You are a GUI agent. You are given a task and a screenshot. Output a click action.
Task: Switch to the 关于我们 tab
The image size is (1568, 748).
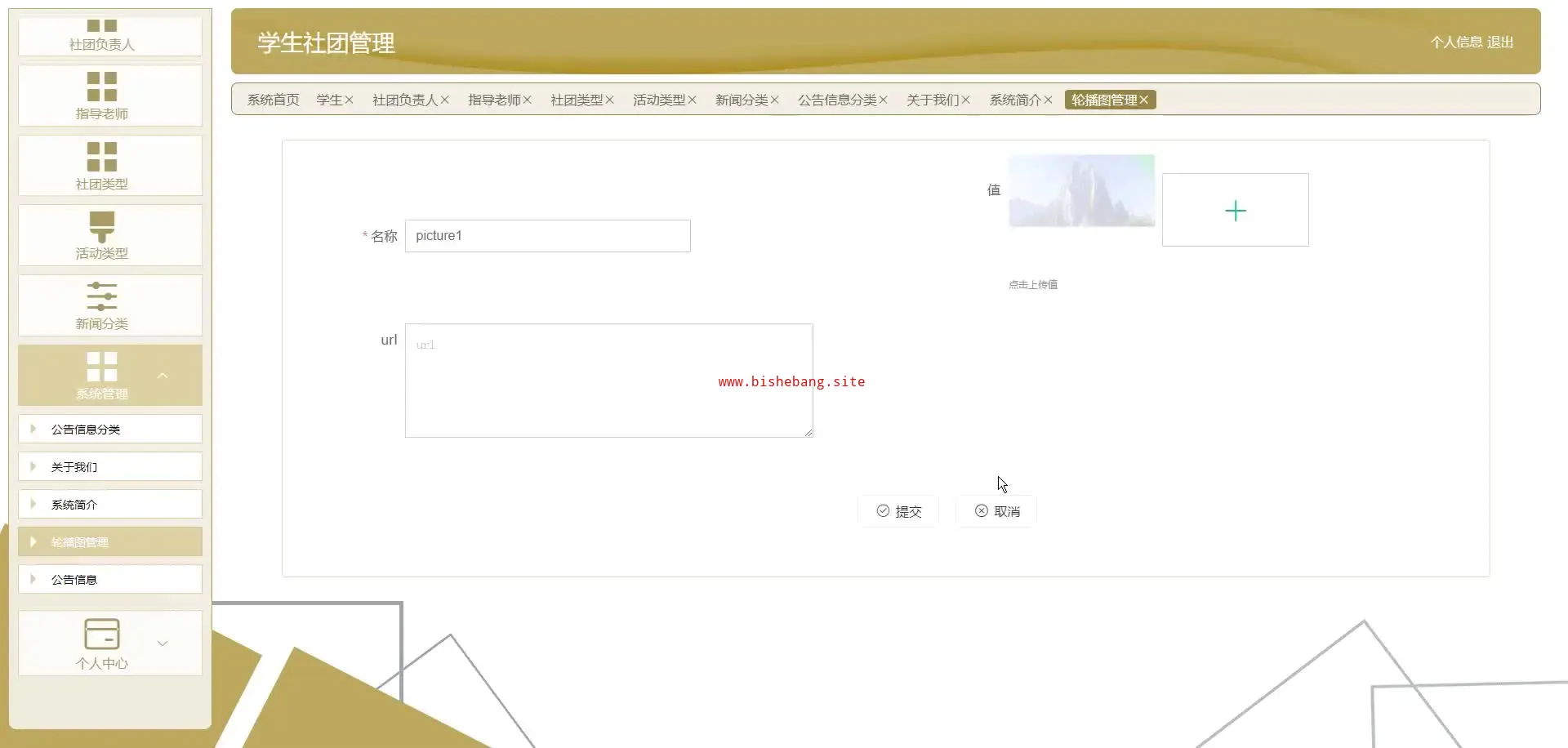click(x=933, y=100)
